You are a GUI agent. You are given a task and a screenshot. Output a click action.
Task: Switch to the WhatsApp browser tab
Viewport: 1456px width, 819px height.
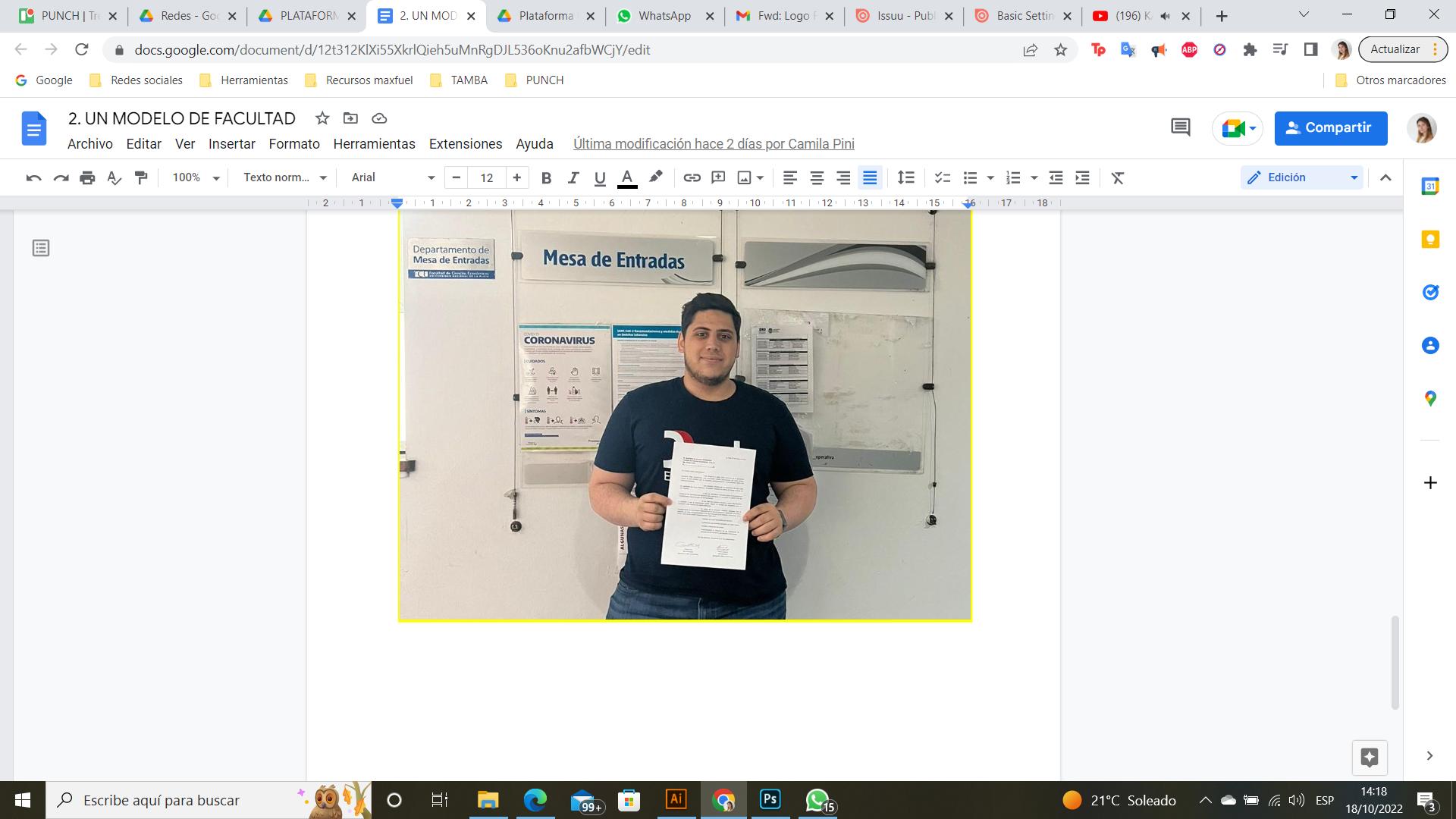(664, 16)
